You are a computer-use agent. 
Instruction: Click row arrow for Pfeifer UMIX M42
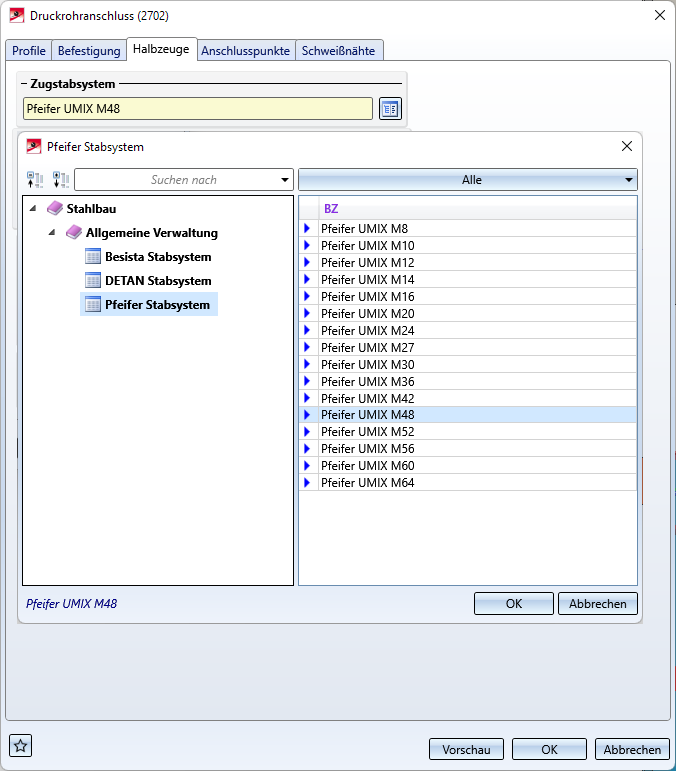point(307,398)
